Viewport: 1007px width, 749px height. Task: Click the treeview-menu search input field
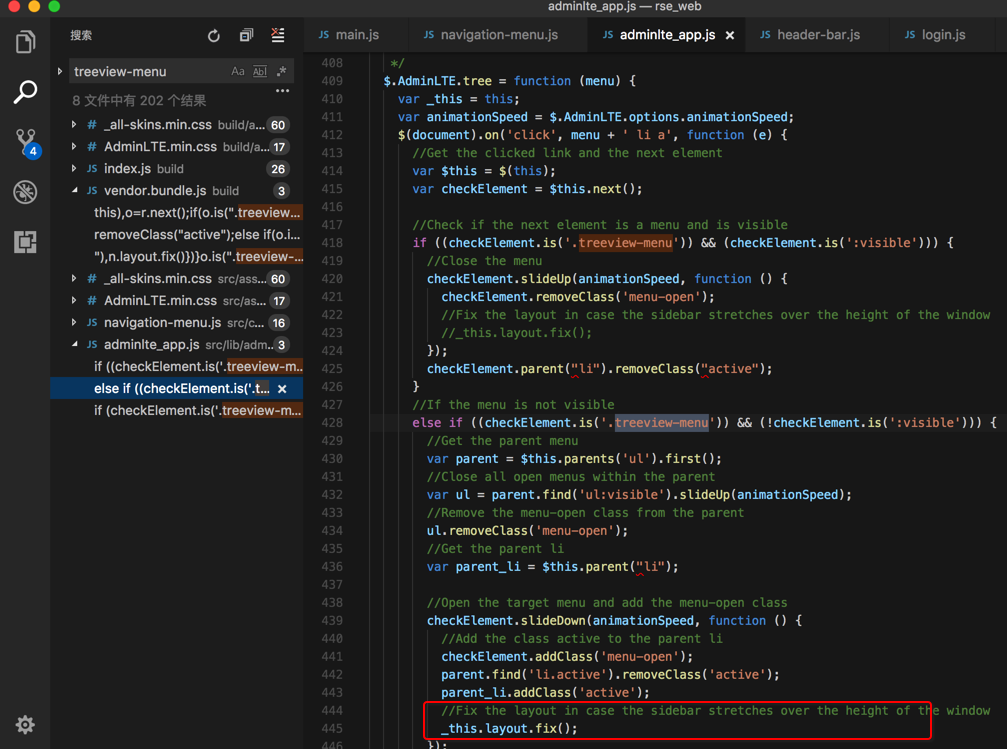coord(148,72)
